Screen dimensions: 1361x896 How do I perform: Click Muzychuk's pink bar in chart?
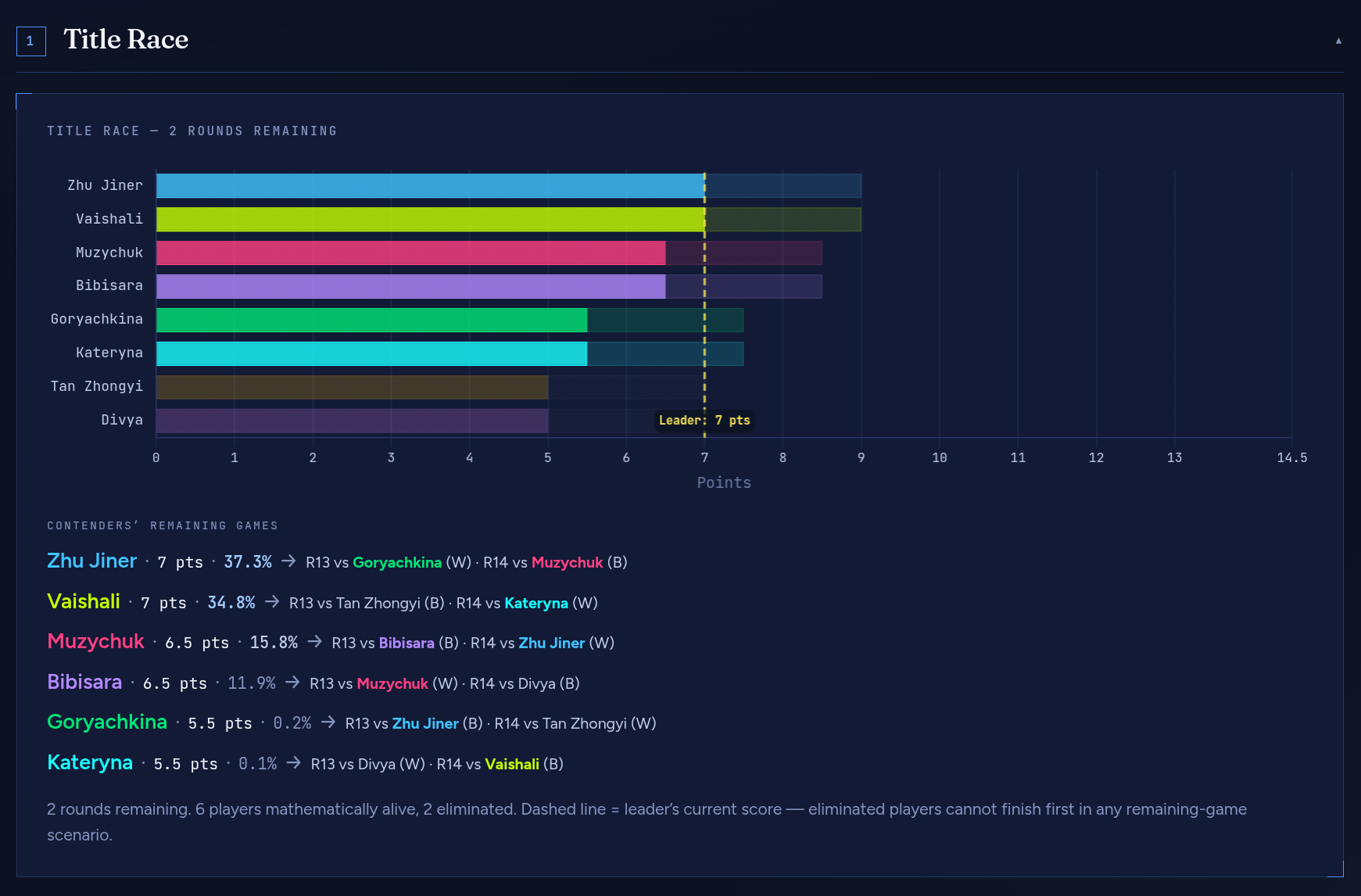click(x=410, y=253)
